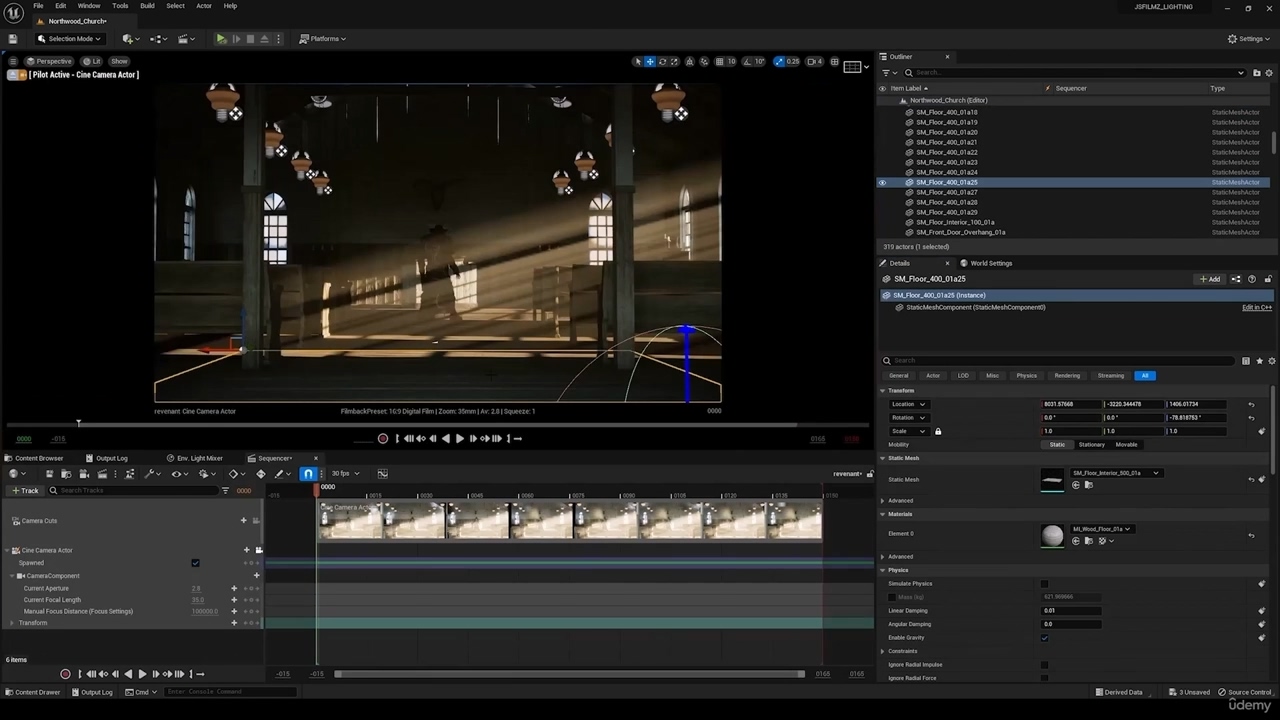Enable the Ignore Radial Impulse checkbox
The height and width of the screenshot is (720, 1280).
1044,665
